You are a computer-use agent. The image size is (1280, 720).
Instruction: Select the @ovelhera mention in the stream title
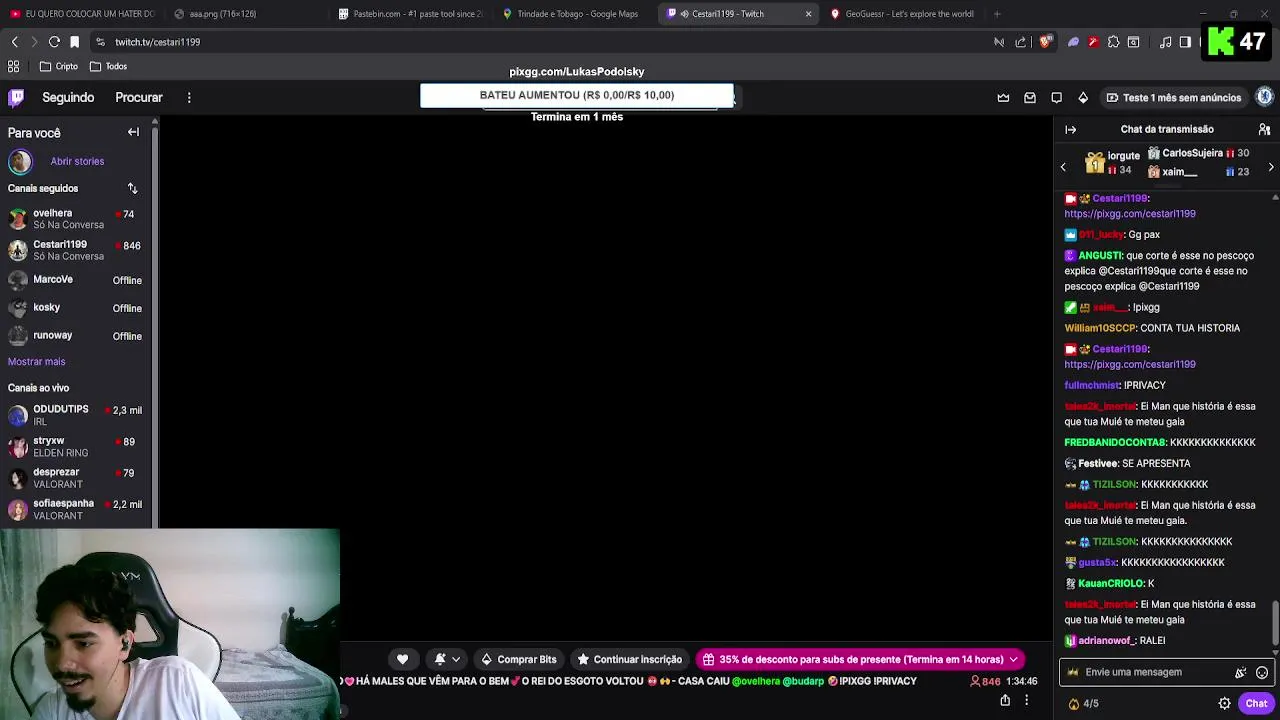click(x=756, y=681)
